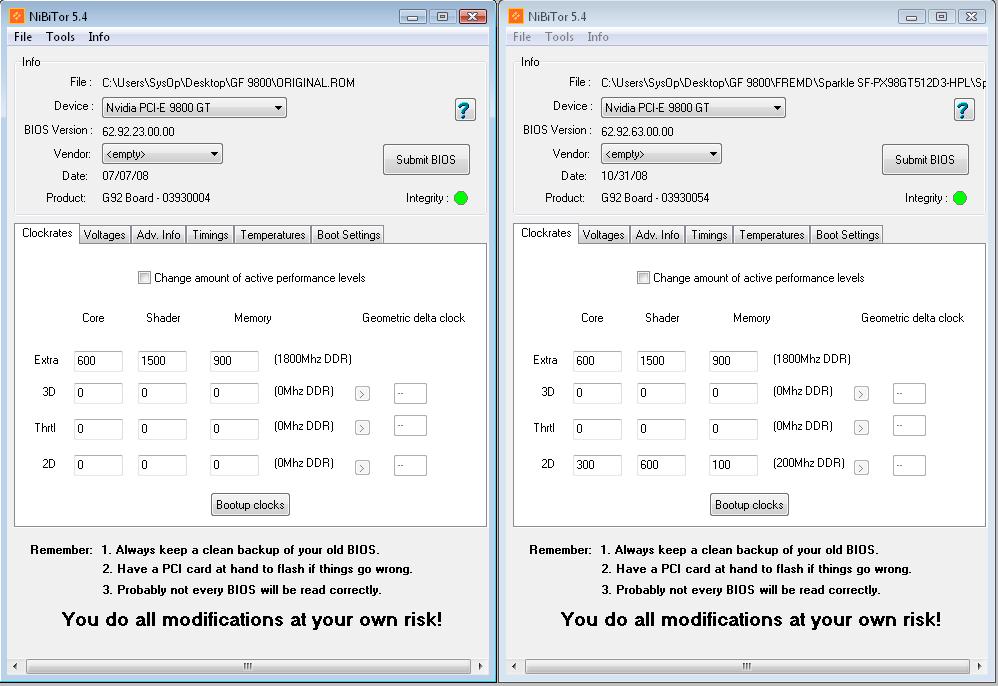
Task: Click BIOS version 62.92.23.00.00 text
Action: coord(138,132)
